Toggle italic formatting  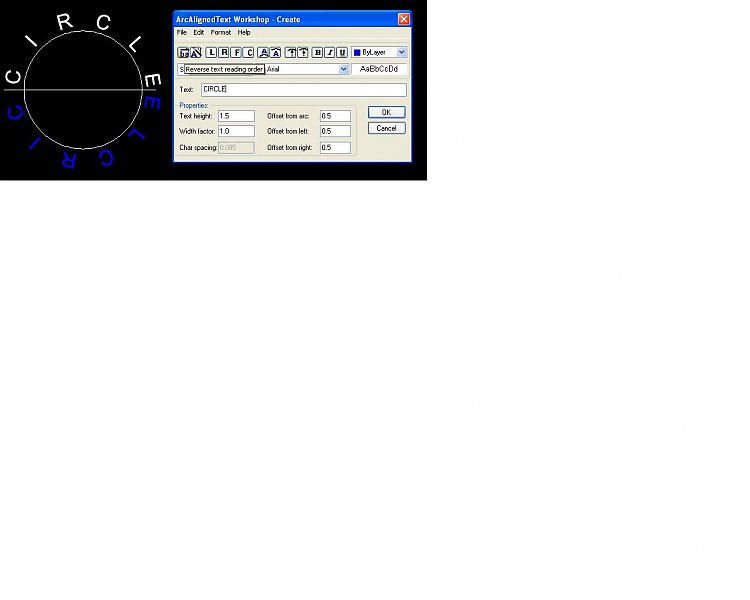click(x=330, y=52)
